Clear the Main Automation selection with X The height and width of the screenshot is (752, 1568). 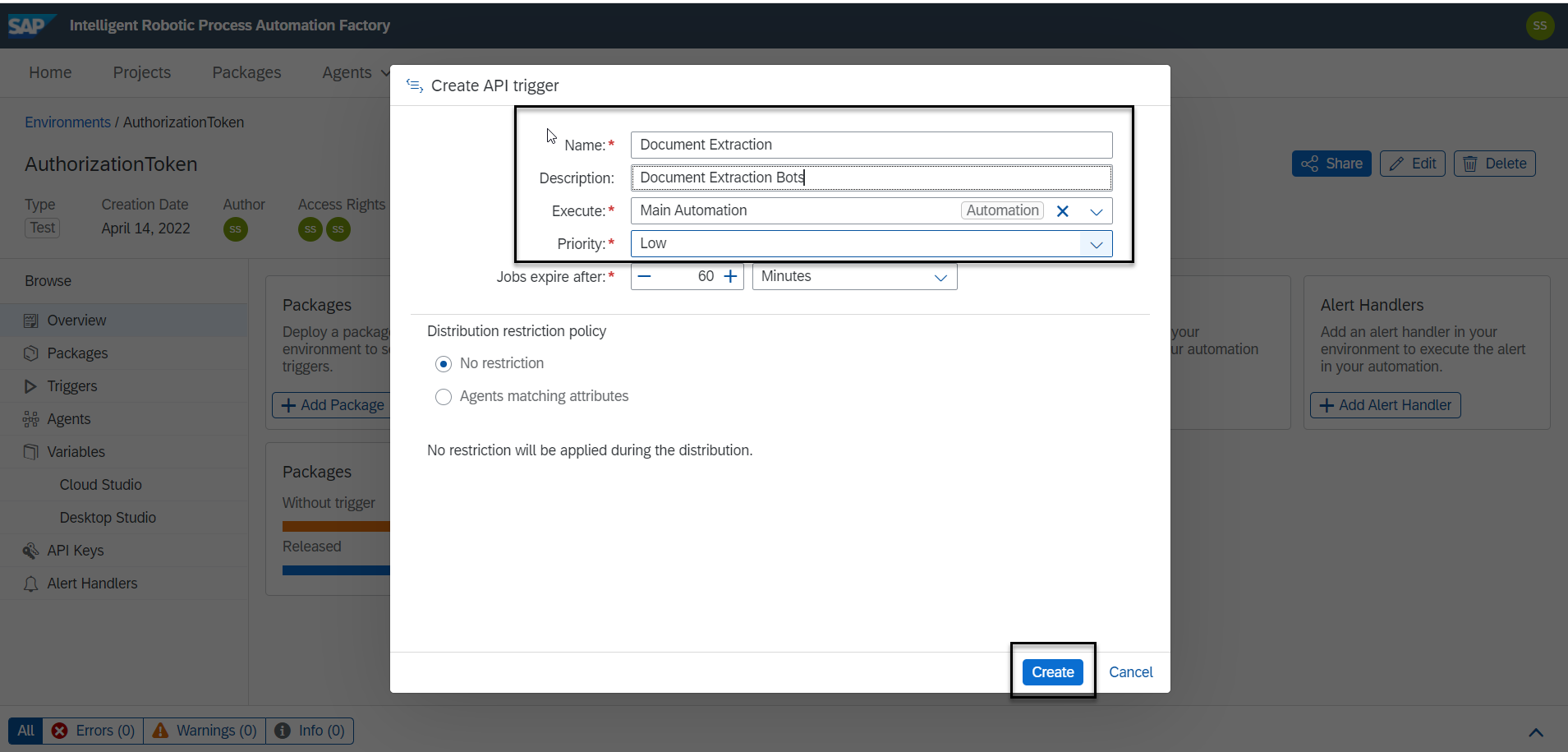1062,211
